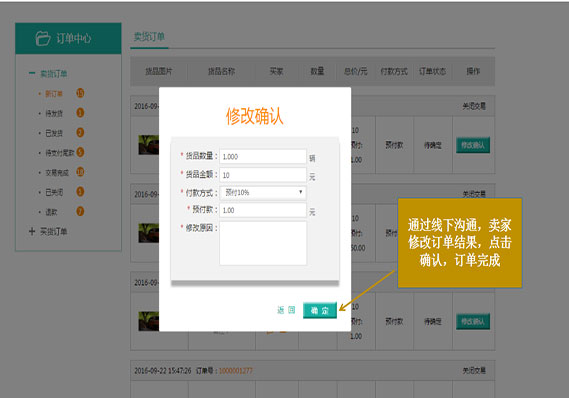Click 待确定 status cell in the first order
Viewport: 569px width, 398px height.
point(433,145)
